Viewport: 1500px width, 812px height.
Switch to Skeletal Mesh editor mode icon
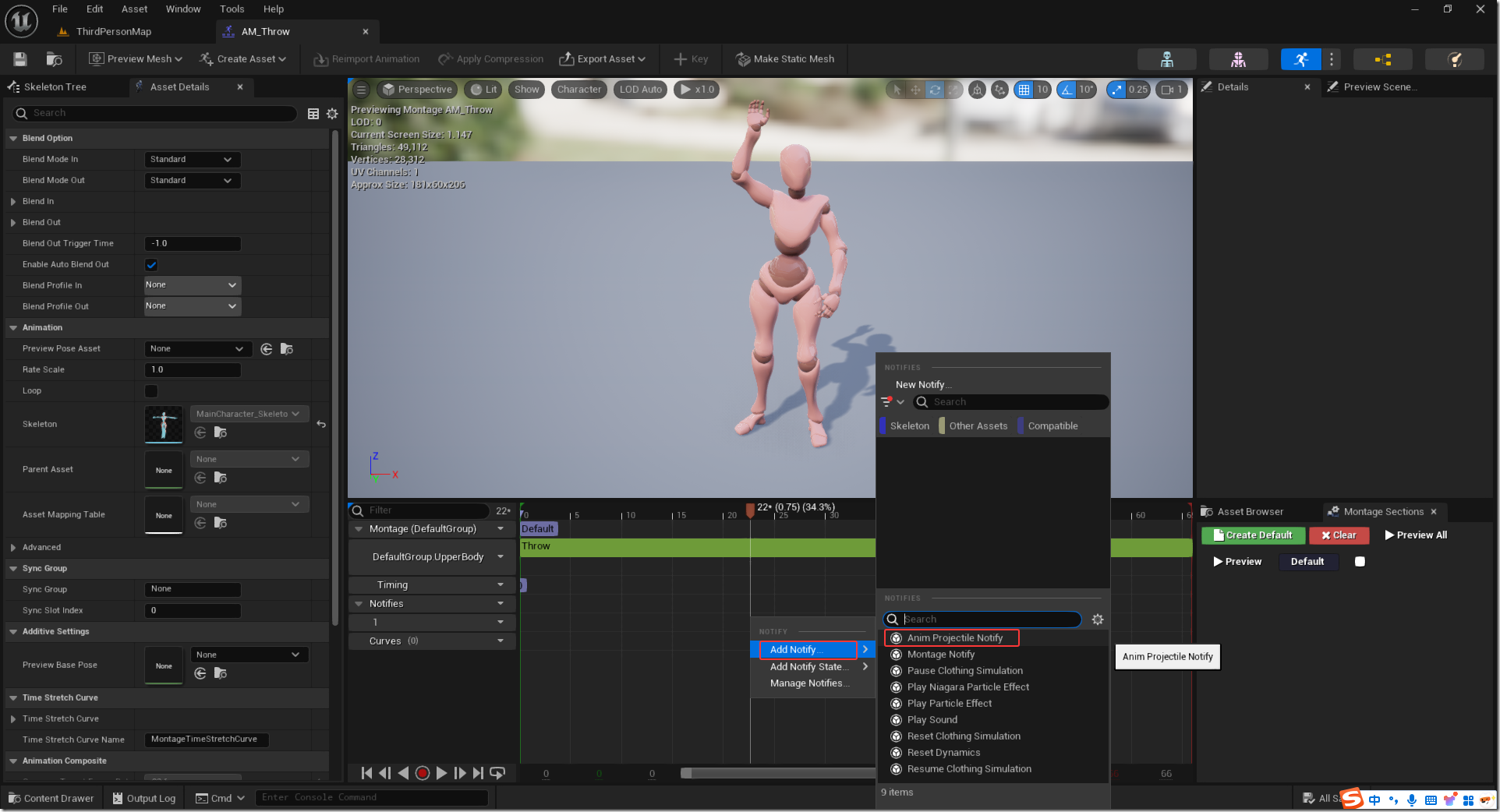1238,59
